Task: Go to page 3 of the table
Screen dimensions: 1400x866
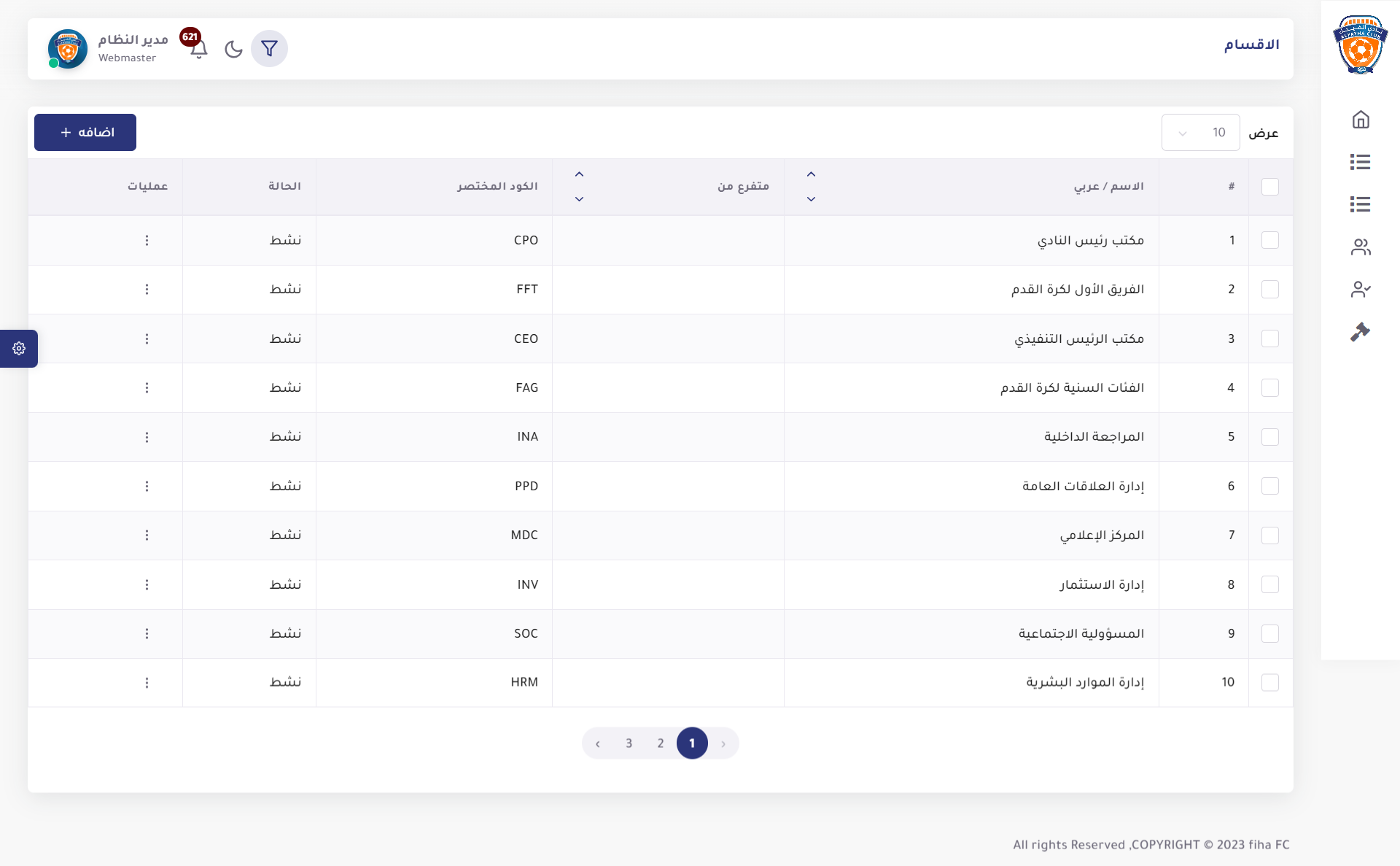Action: (x=629, y=743)
